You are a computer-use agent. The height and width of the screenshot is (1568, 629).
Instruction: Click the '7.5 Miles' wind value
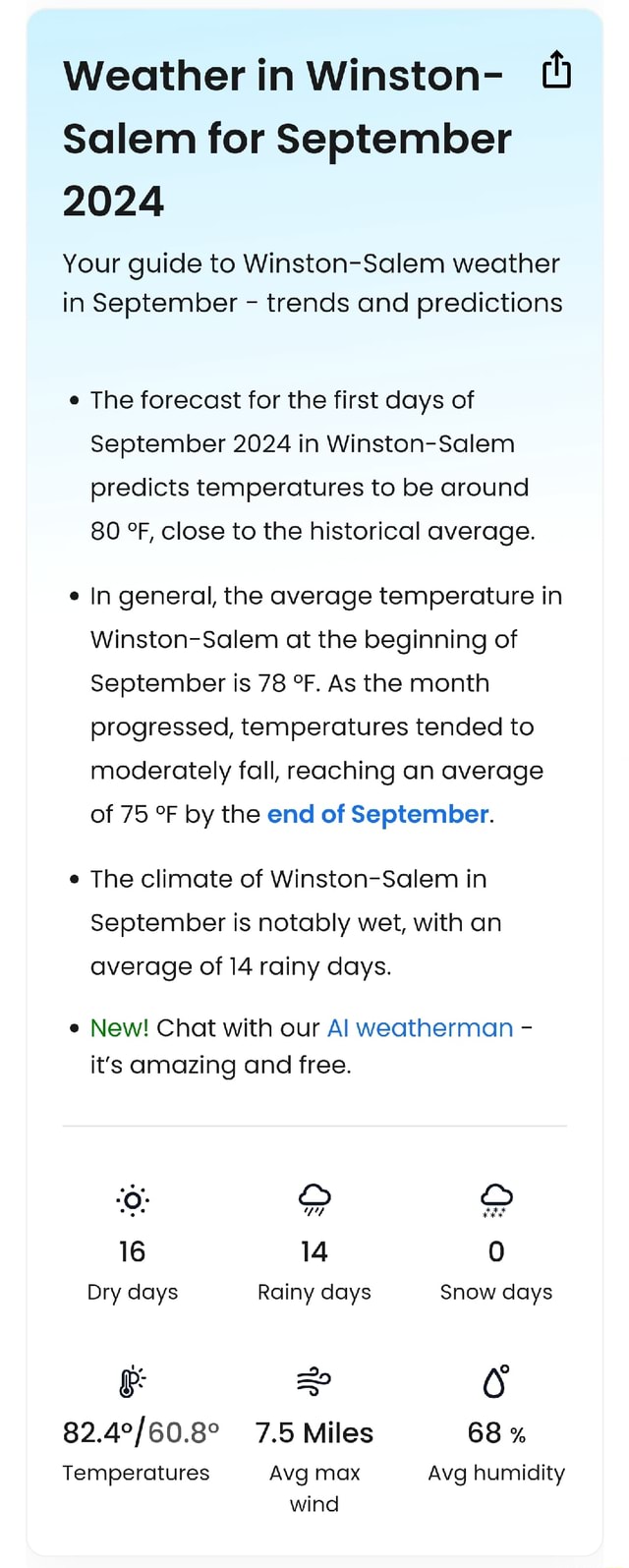click(x=314, y=1432)
